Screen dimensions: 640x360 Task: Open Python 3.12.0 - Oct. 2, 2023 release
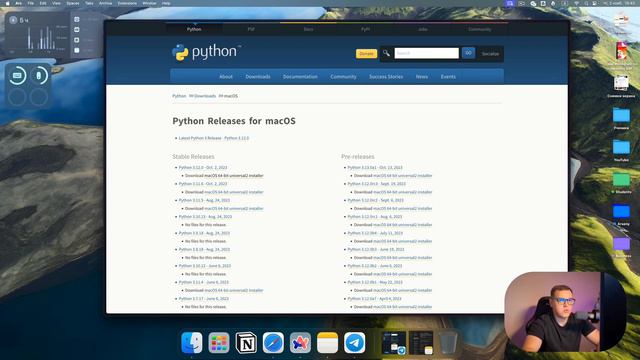tap(203, 167)
